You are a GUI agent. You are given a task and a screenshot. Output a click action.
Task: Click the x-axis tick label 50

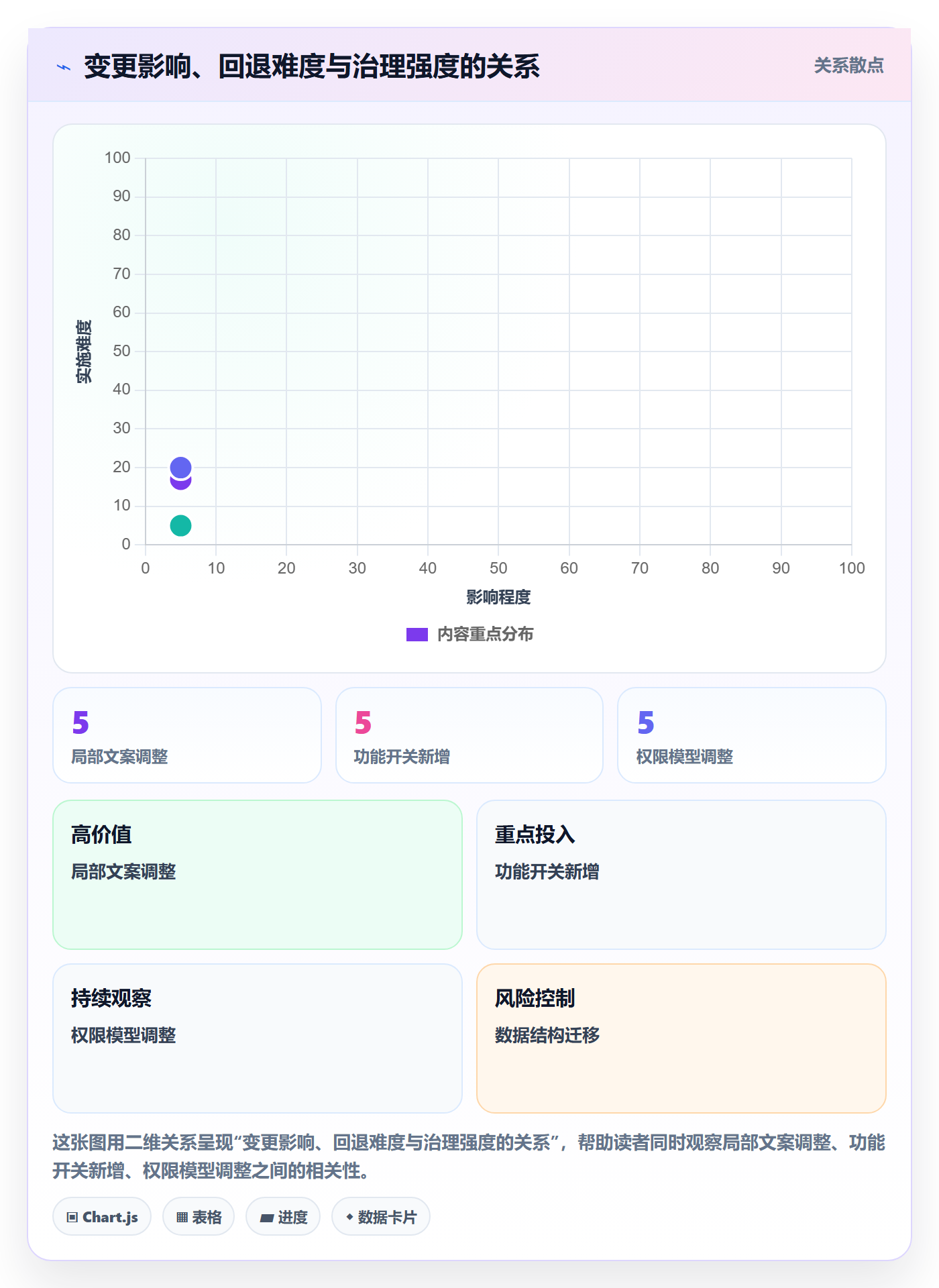(x=498, y=568)
